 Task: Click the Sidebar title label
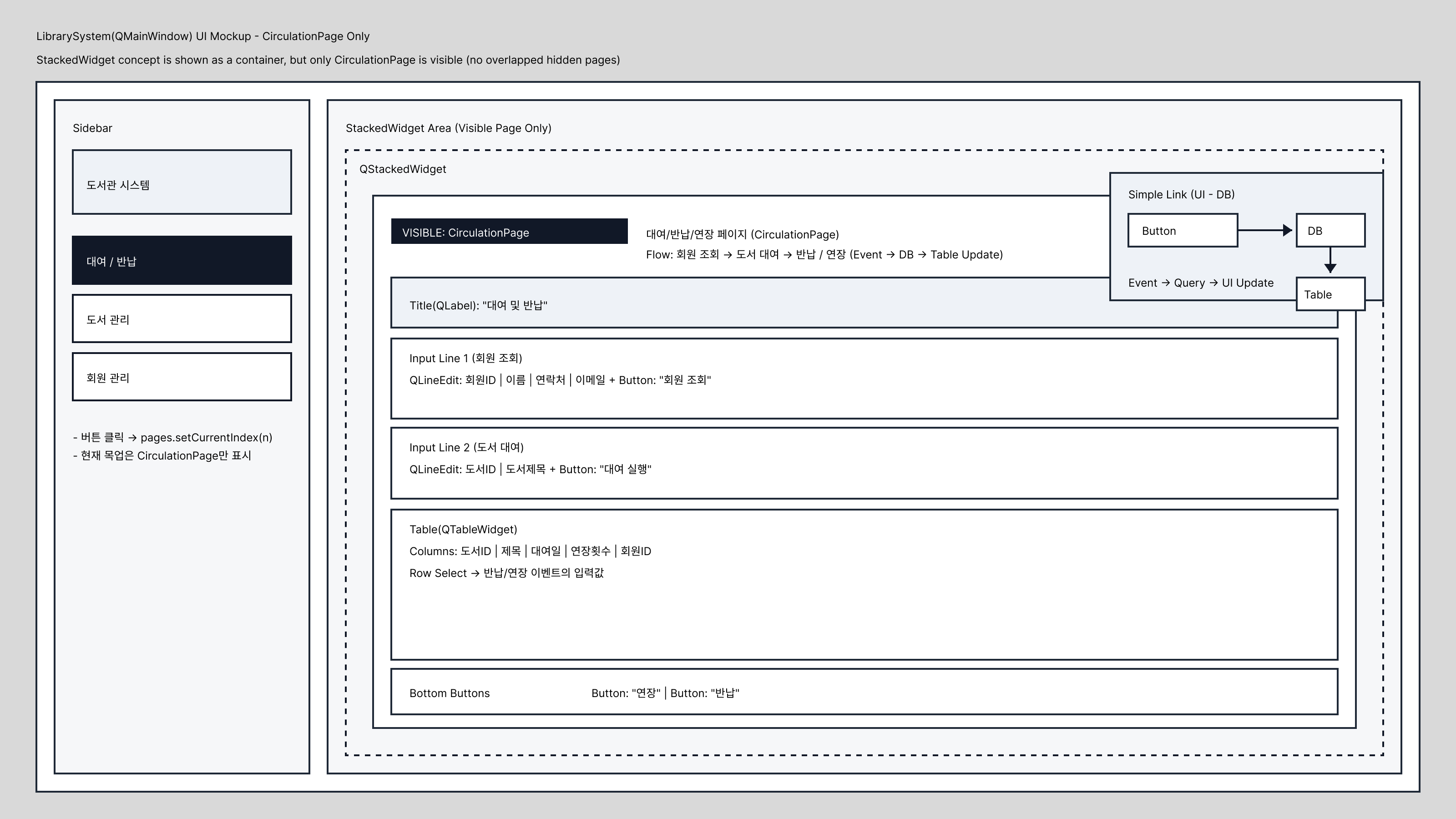[x=92, y=128]
